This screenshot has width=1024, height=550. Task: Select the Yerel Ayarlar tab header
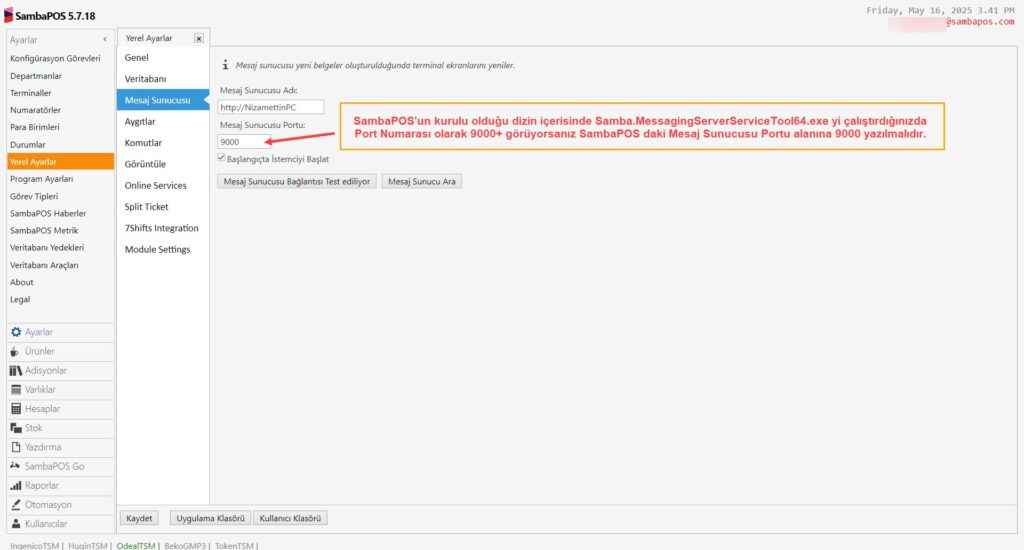point(149,39)
